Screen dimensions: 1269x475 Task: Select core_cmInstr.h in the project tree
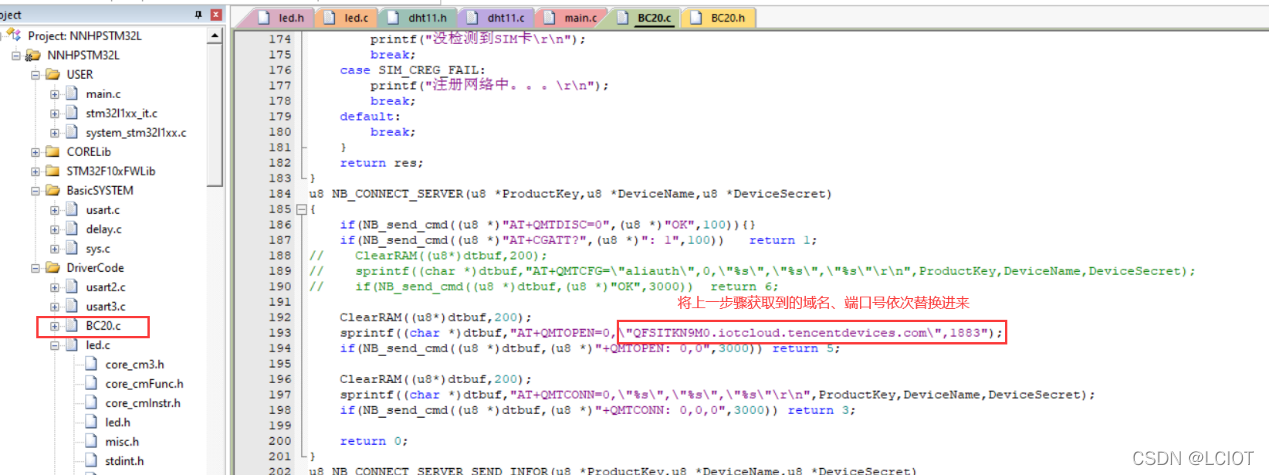[144, 403]
